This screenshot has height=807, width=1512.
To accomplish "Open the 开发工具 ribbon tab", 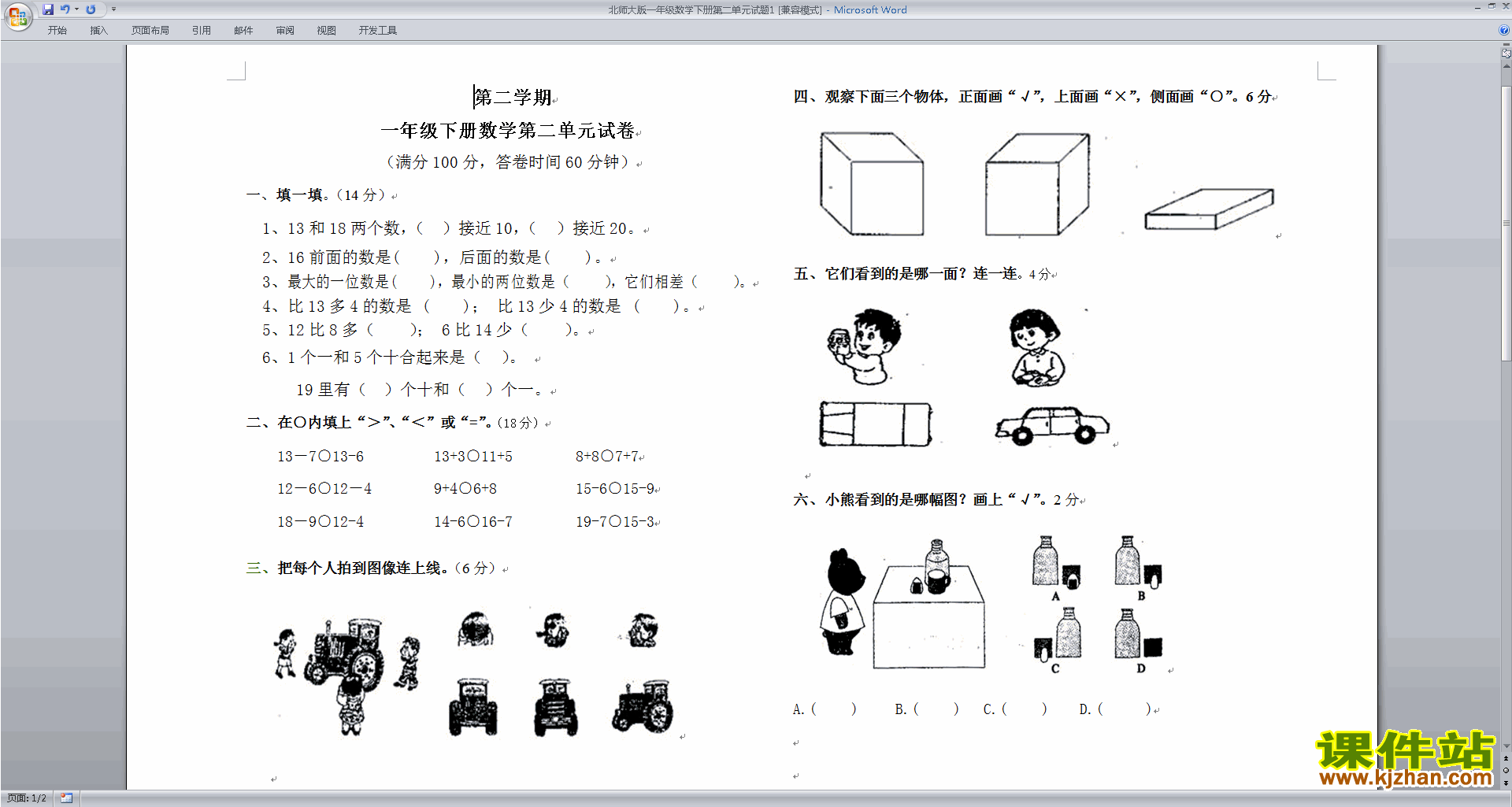I will [x=378, y=31].
